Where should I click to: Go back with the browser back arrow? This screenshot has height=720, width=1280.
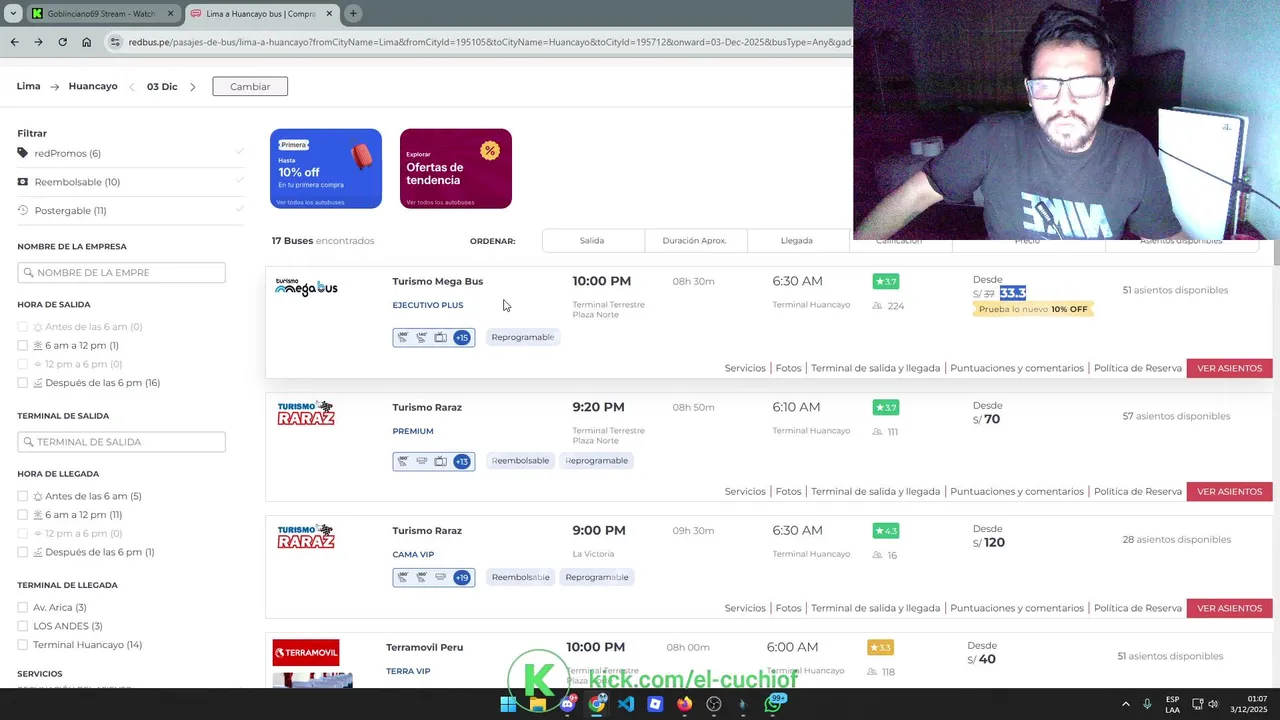(14, 42)
